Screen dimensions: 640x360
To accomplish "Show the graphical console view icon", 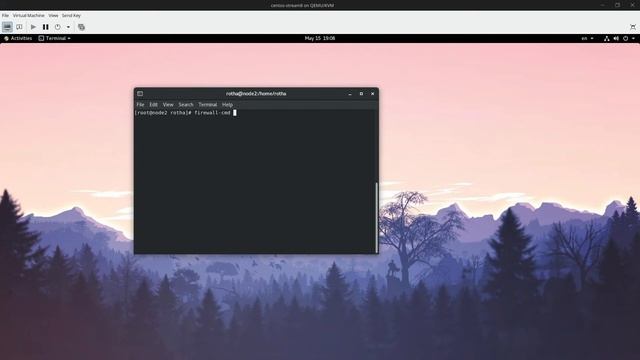I will [7, 27].
